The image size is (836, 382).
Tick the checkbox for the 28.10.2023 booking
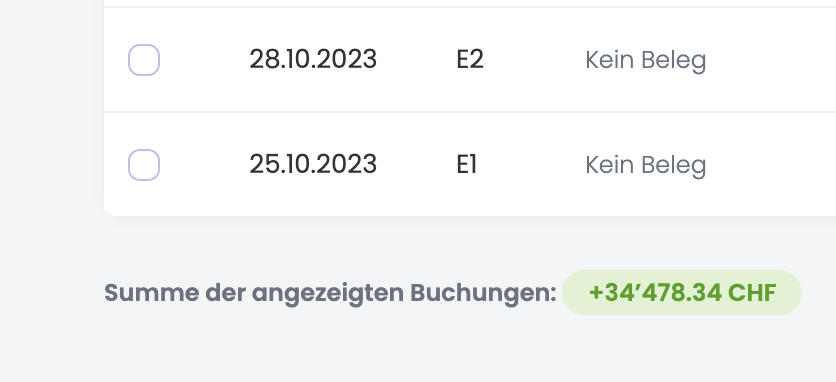coord(144,60)
